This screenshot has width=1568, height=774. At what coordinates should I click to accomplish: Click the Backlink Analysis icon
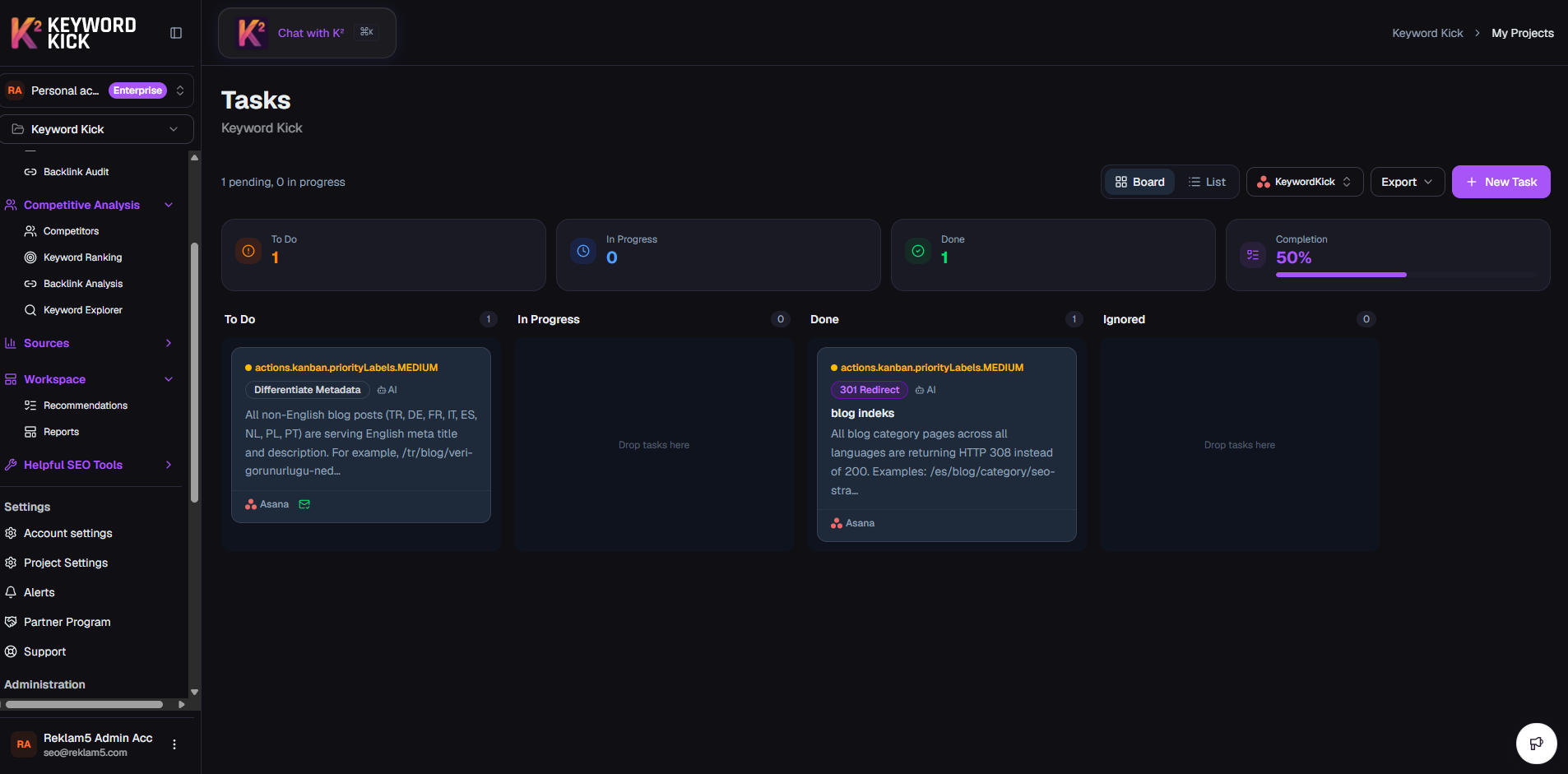(x=30, y=283)
